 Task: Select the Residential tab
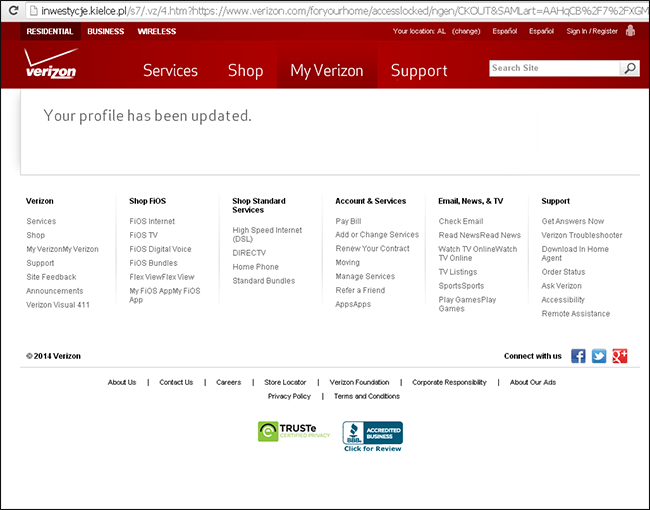tap(50, 32)
